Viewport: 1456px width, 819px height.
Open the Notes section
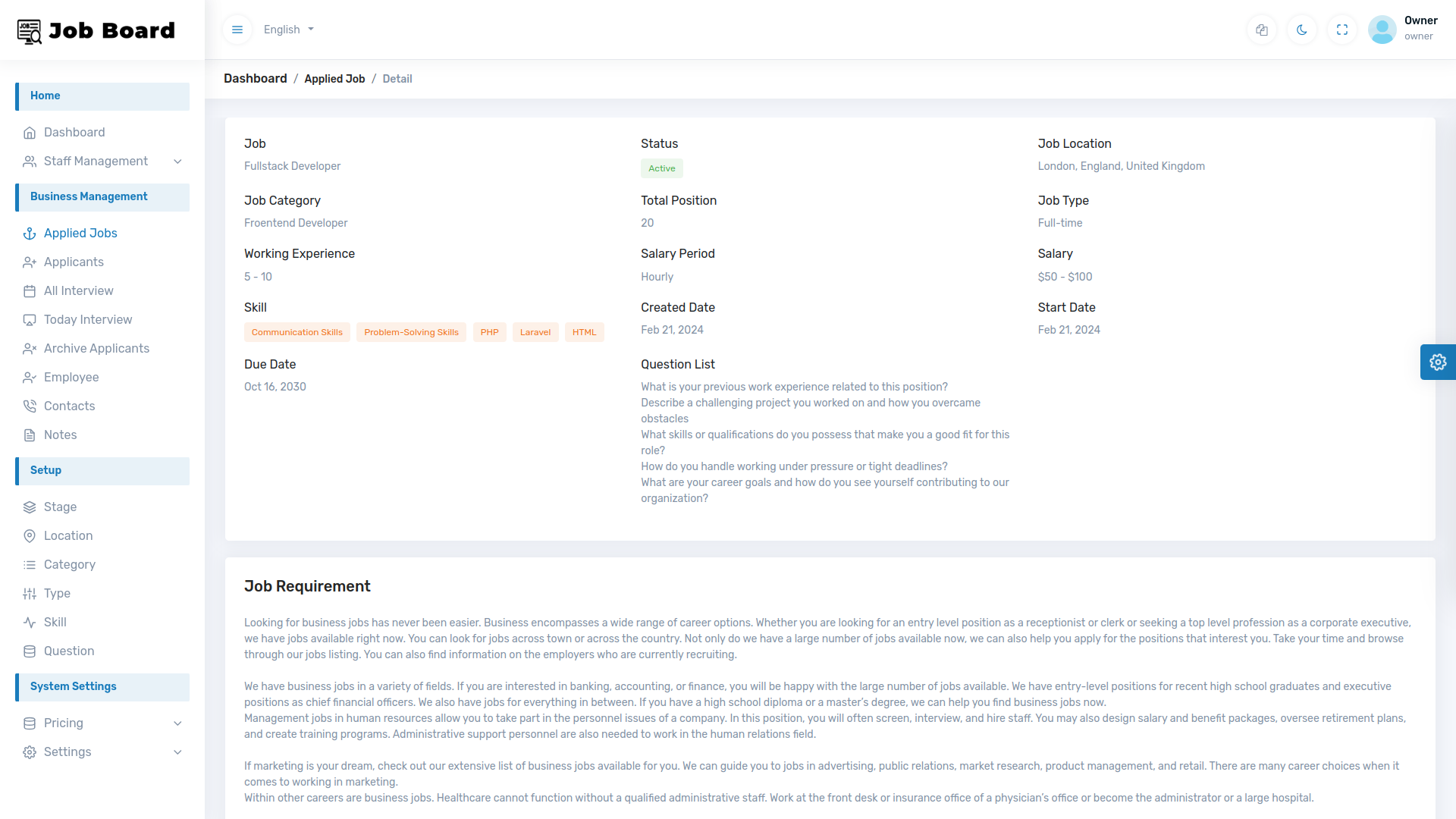point(61,435)
